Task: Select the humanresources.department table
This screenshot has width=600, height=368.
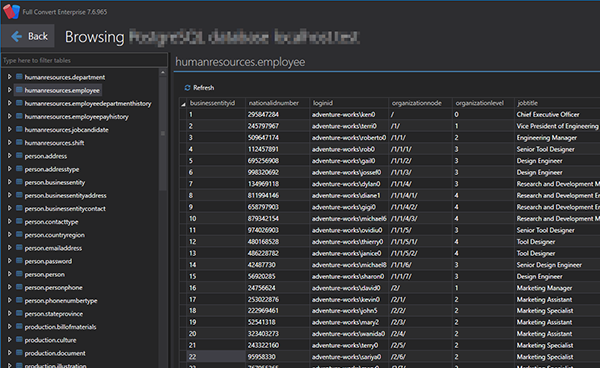Action: [65, 77]
